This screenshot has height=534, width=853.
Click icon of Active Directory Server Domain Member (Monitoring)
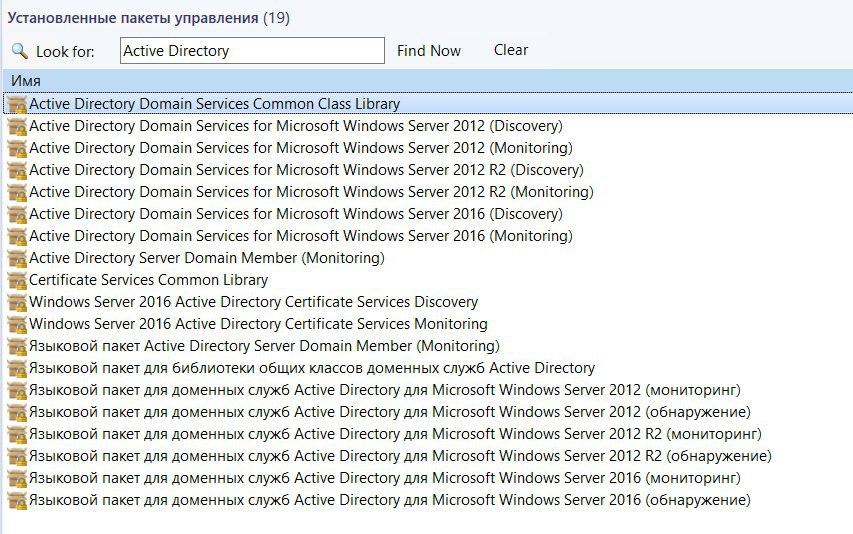point(17,258)
